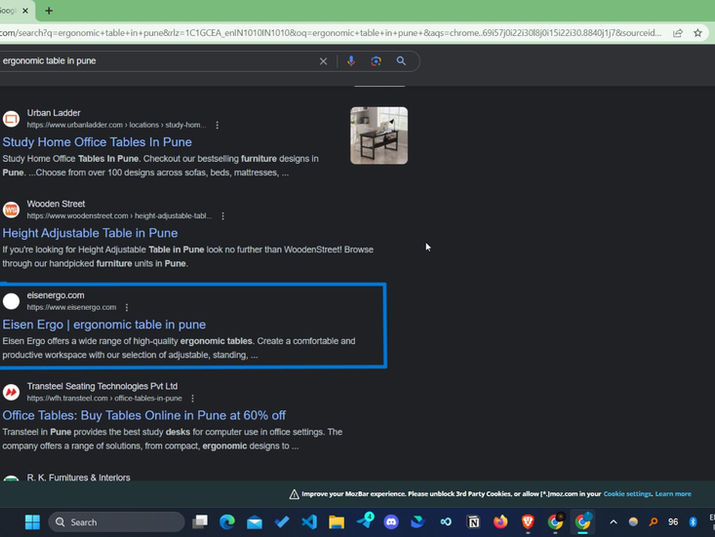Click the Transteel Seating Technologies Pvt Ltd name
This screenshot has height=537, width=715.
pos(102,386)
